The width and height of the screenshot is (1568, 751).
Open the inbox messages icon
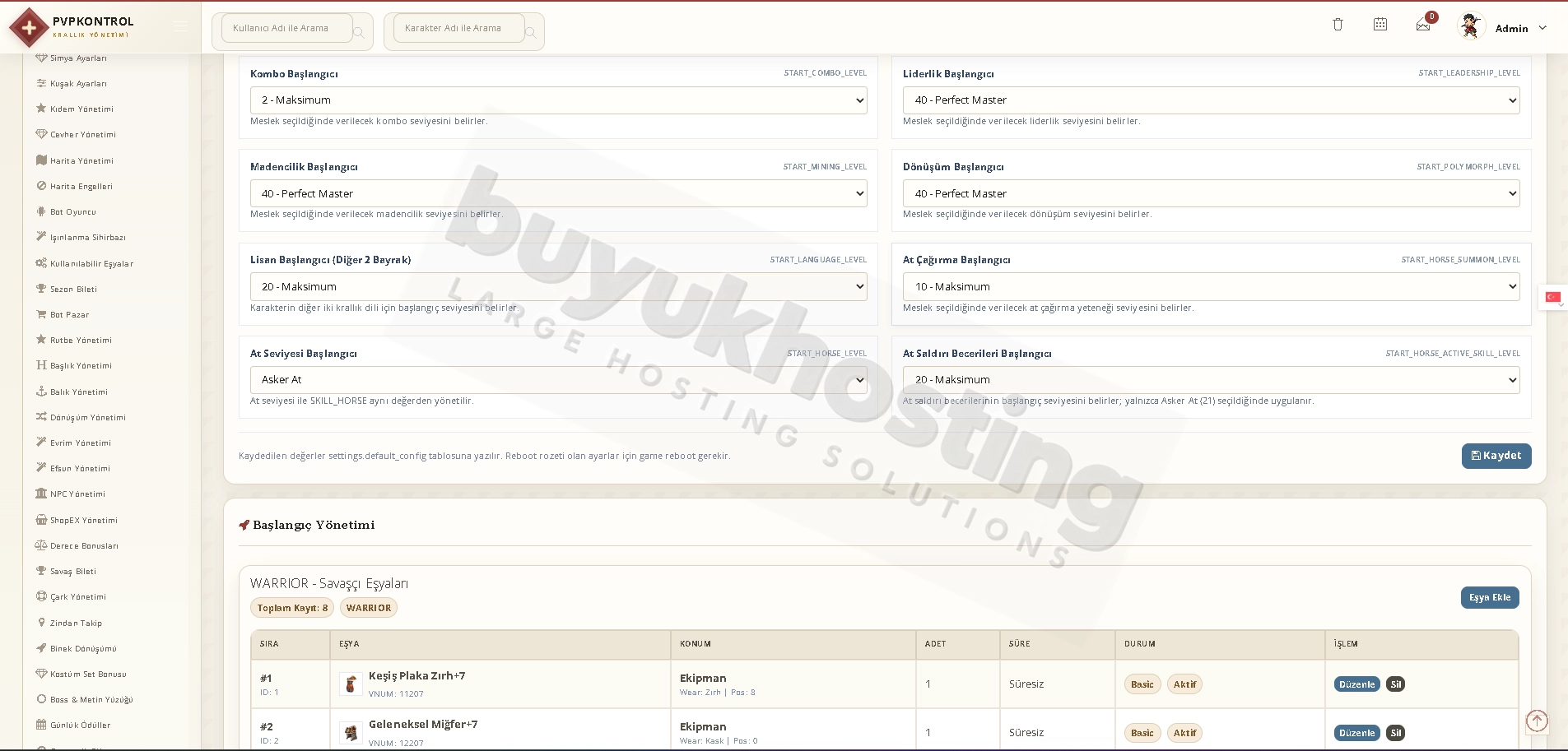pos(1423,25)
